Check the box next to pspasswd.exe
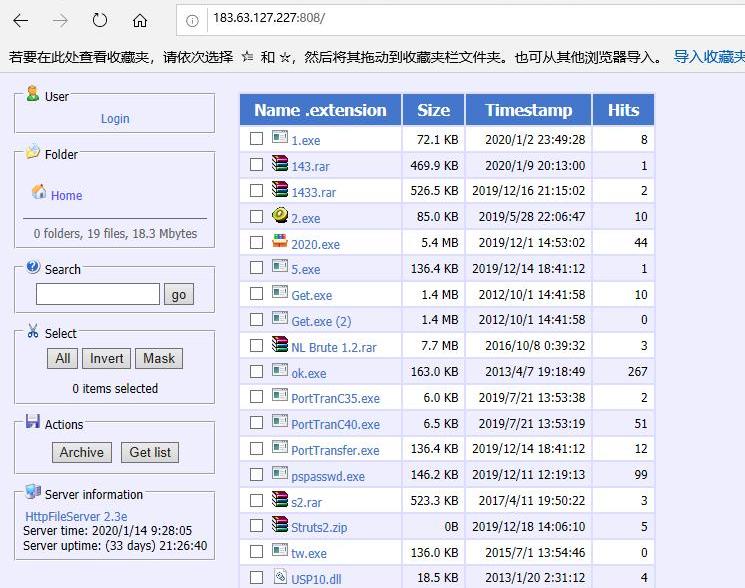745x588 pixels. 257,475
